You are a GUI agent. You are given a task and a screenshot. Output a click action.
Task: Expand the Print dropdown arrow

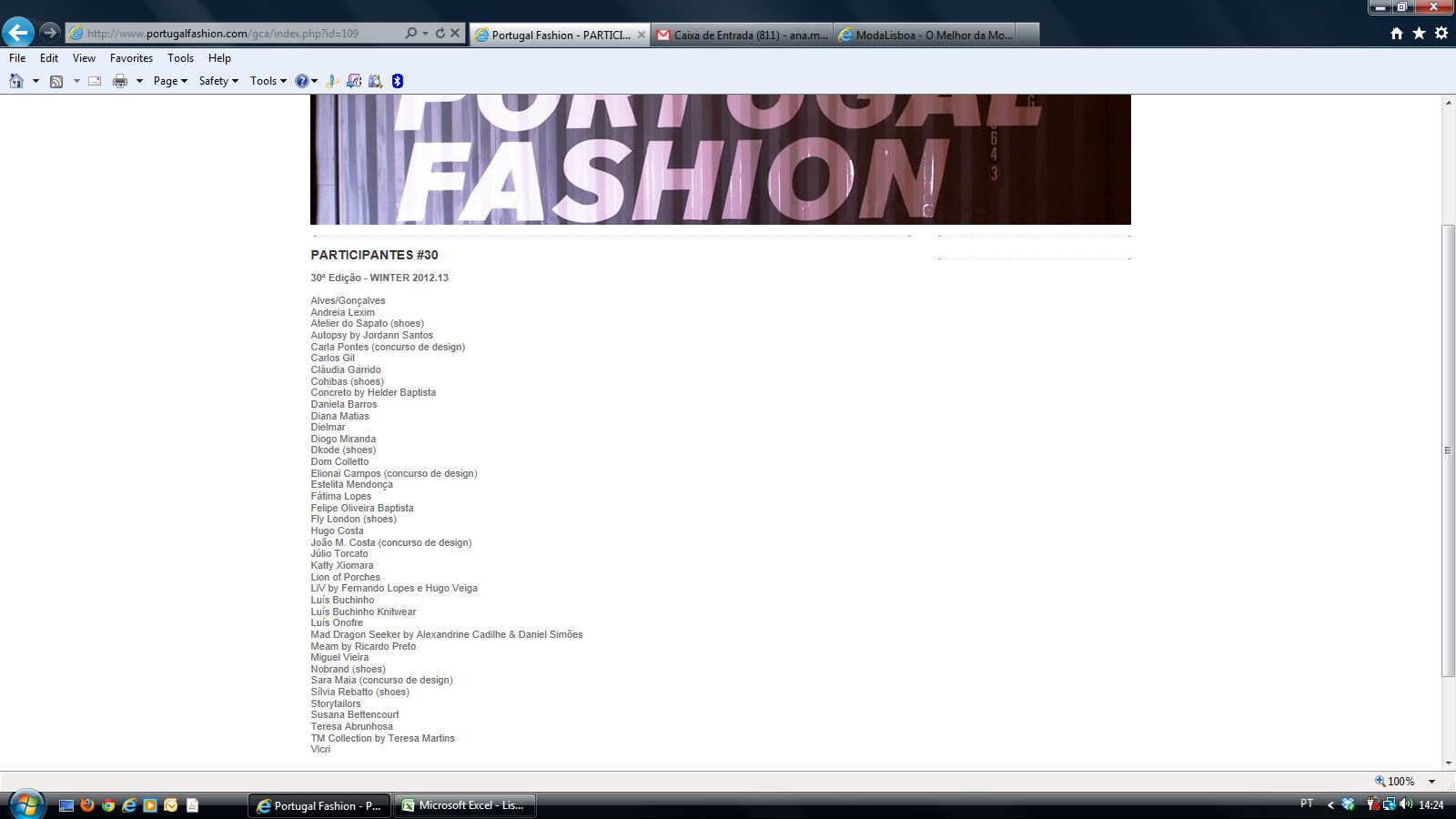point(139,81)
